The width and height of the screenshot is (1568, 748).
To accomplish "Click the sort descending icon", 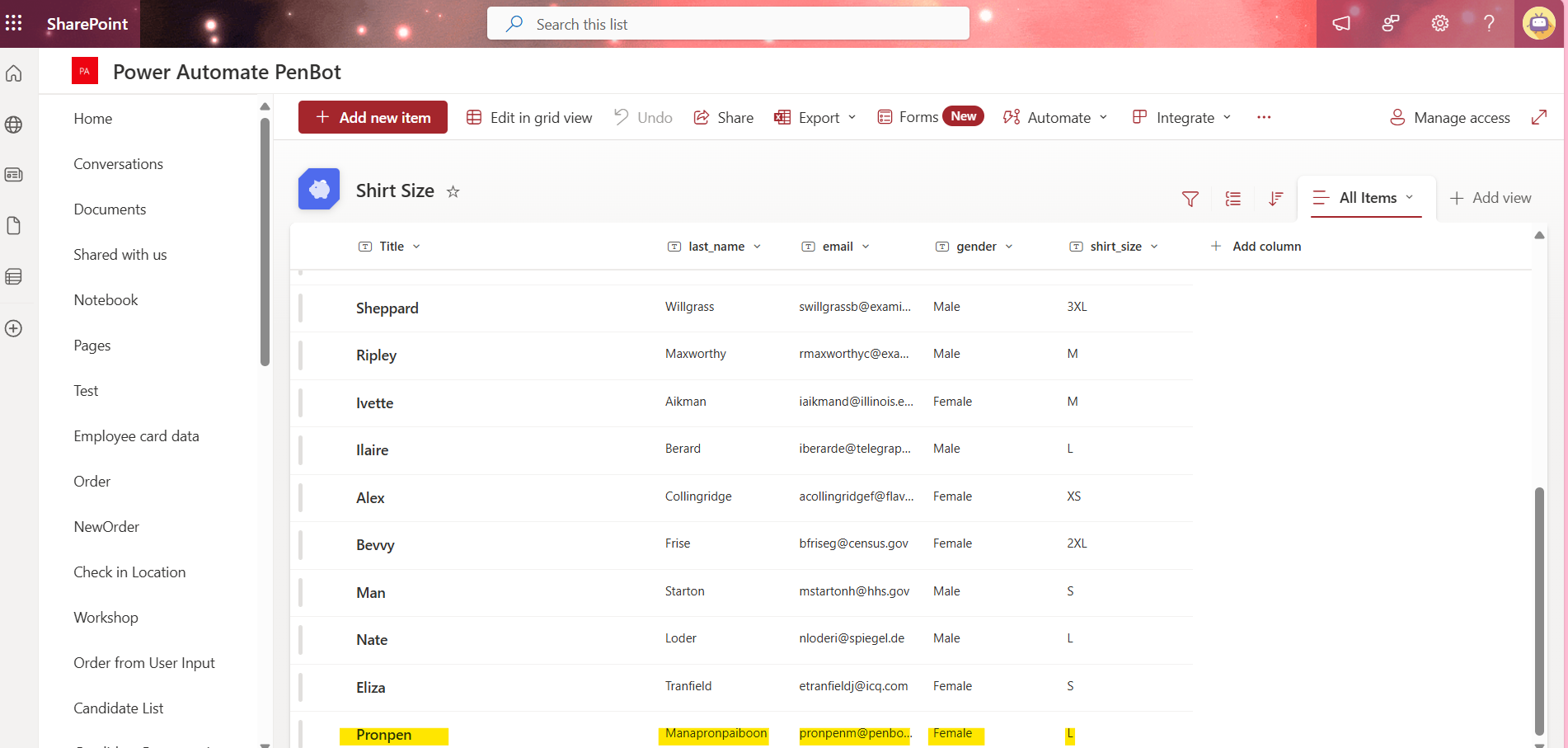I will 1275,198.
